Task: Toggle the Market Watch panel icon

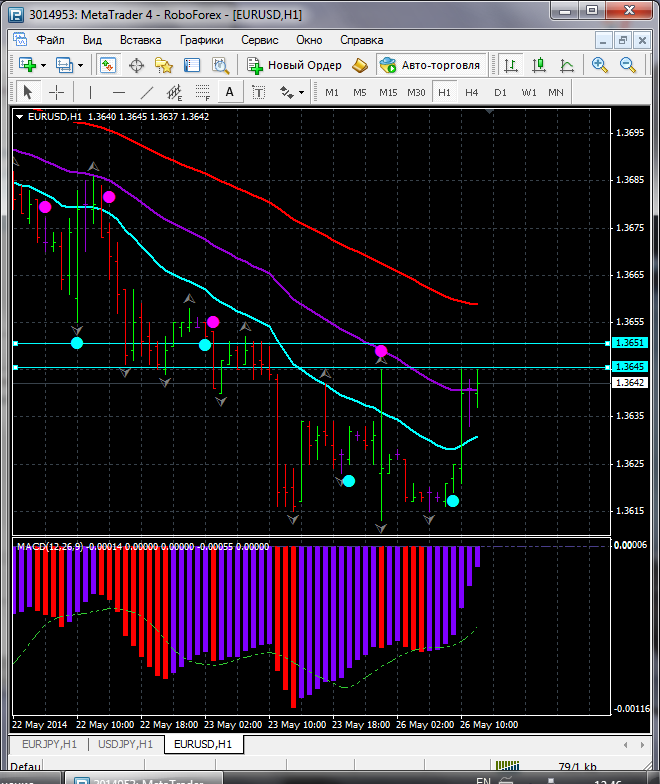Action: coord(108,65)
